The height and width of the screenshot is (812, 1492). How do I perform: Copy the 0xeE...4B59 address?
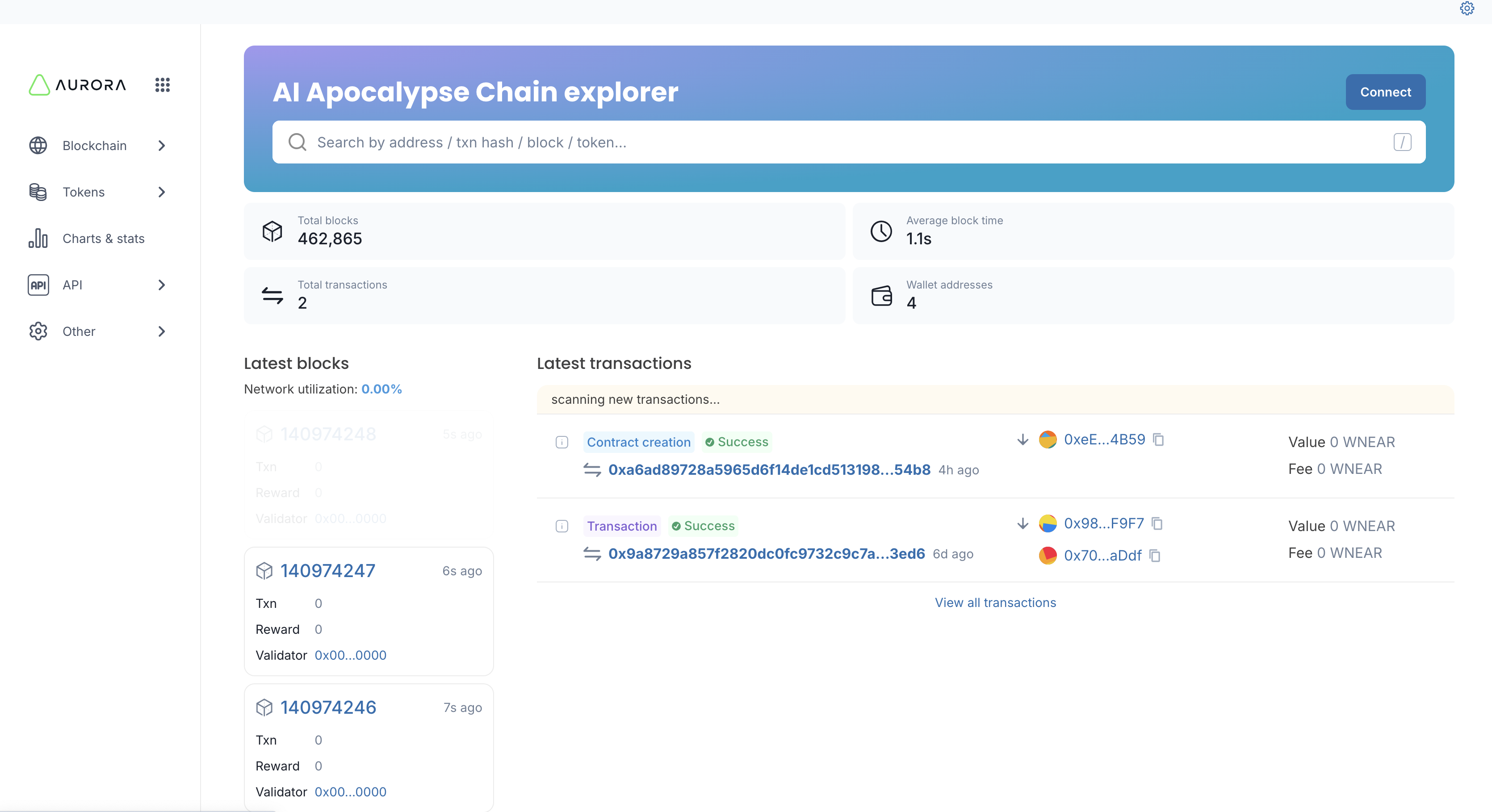[1158, 439]
